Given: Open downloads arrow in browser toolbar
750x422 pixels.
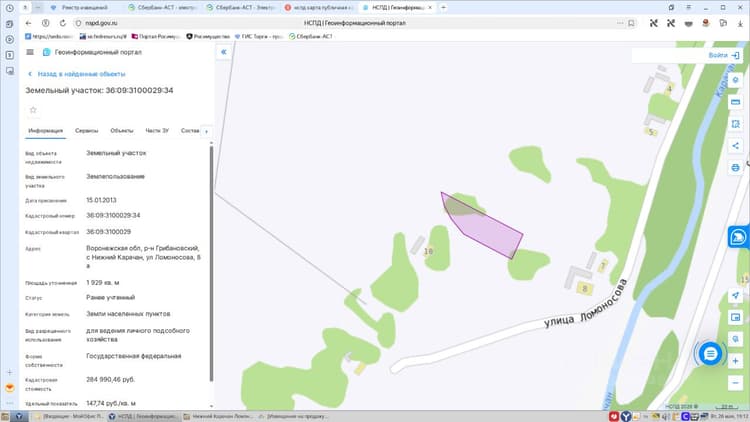Looking at the screenshot, I should (739, 23).
